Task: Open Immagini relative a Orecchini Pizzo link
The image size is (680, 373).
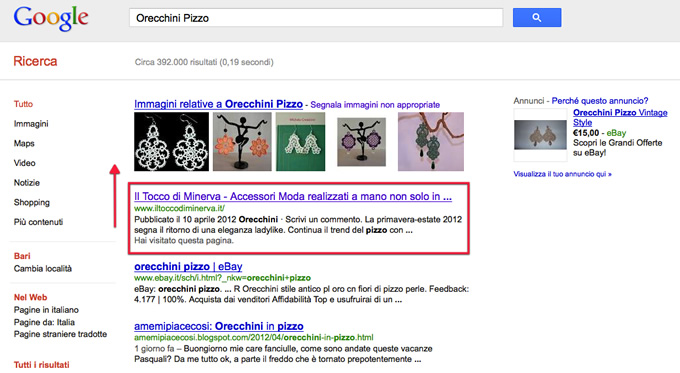Action: (218, 104)
